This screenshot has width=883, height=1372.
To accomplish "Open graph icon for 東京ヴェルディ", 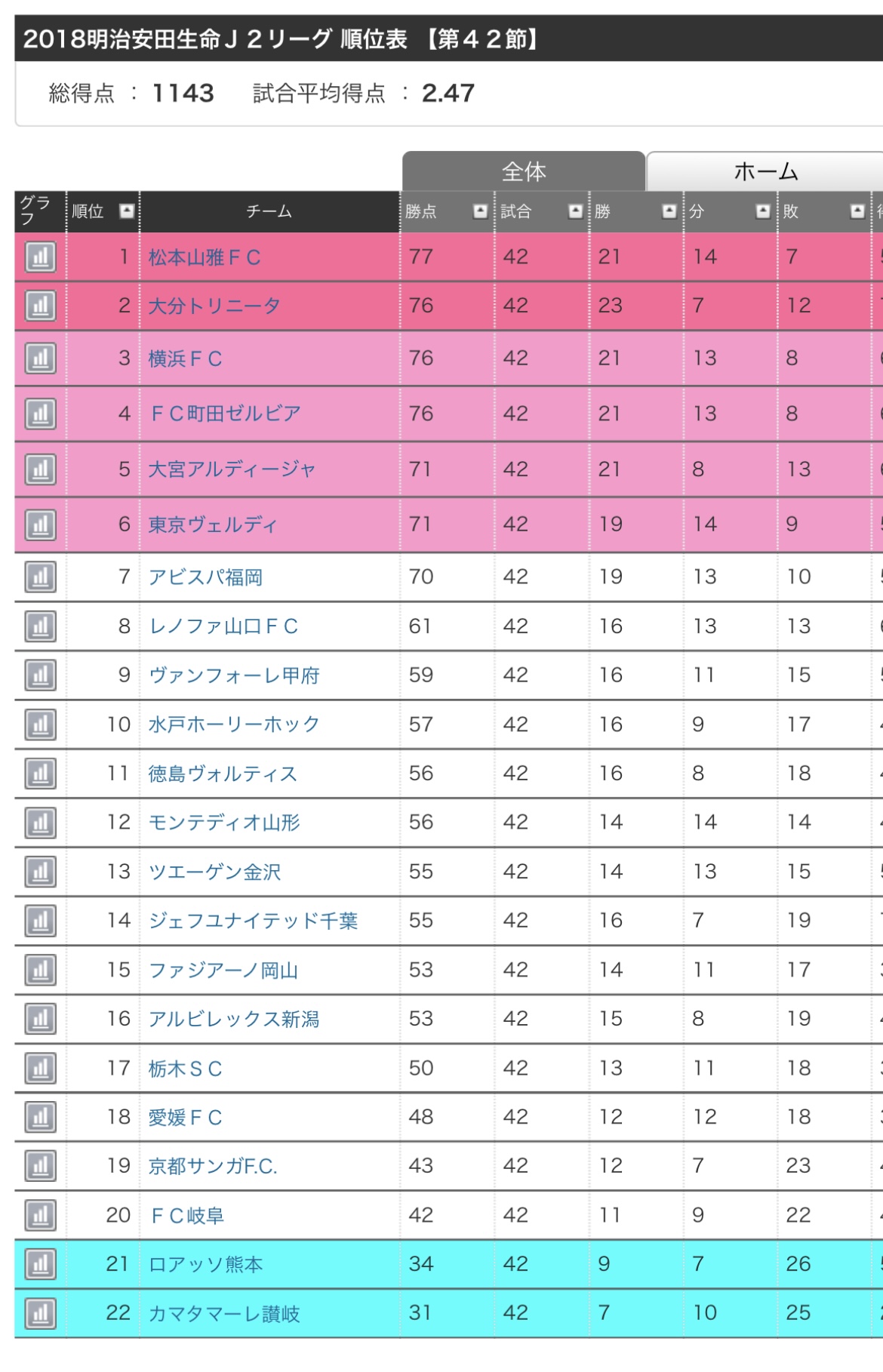I will pyautogui.click(x=40, y=524).
